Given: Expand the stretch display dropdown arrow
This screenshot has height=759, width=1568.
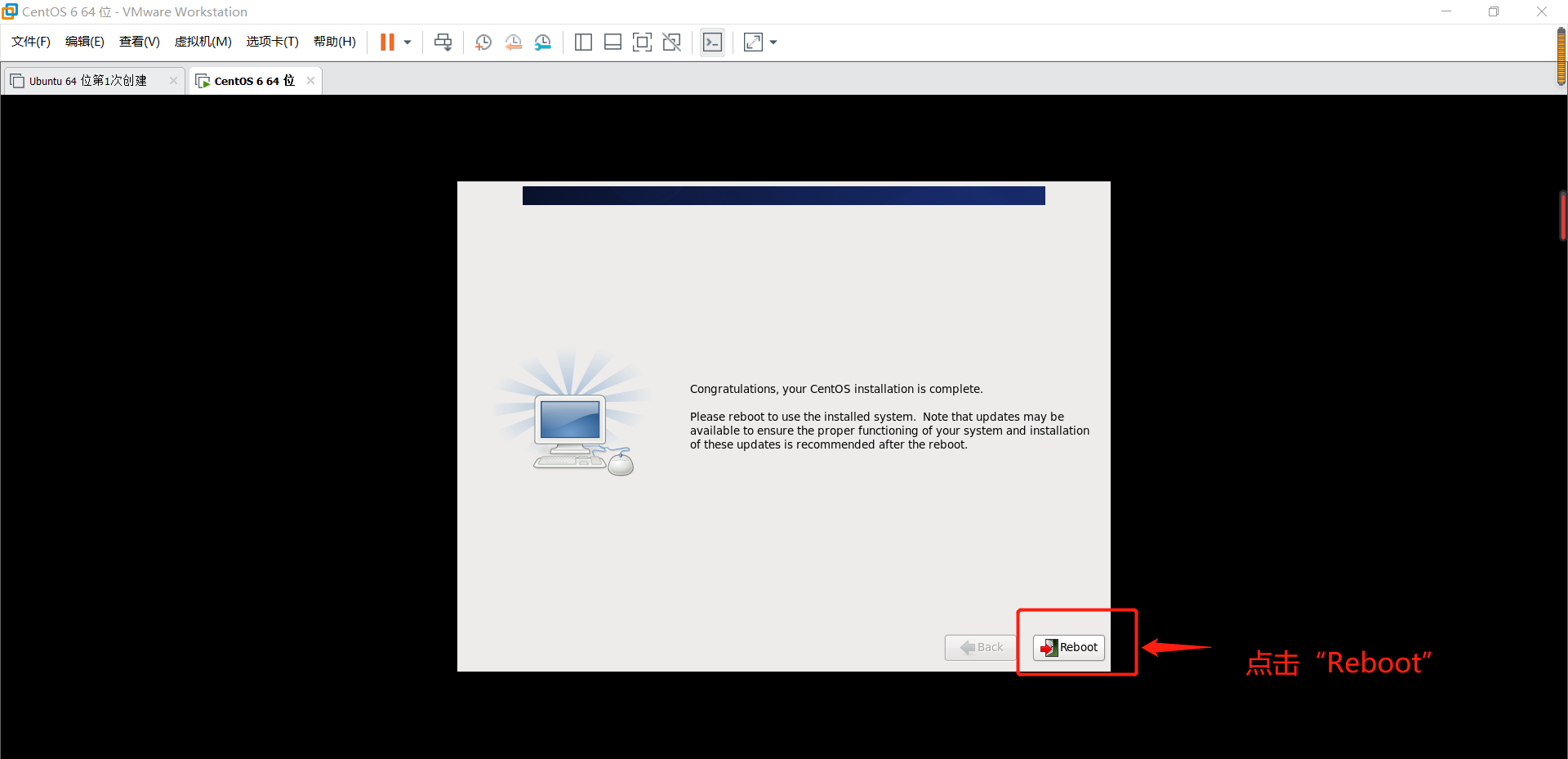Looking at the screenshot, I should click(773, 42).
